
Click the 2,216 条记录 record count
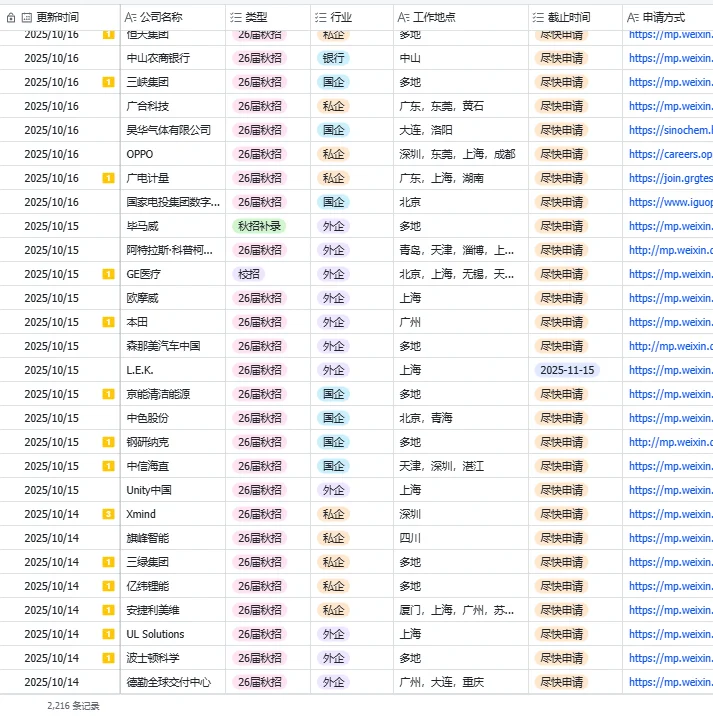pos(73,706)
